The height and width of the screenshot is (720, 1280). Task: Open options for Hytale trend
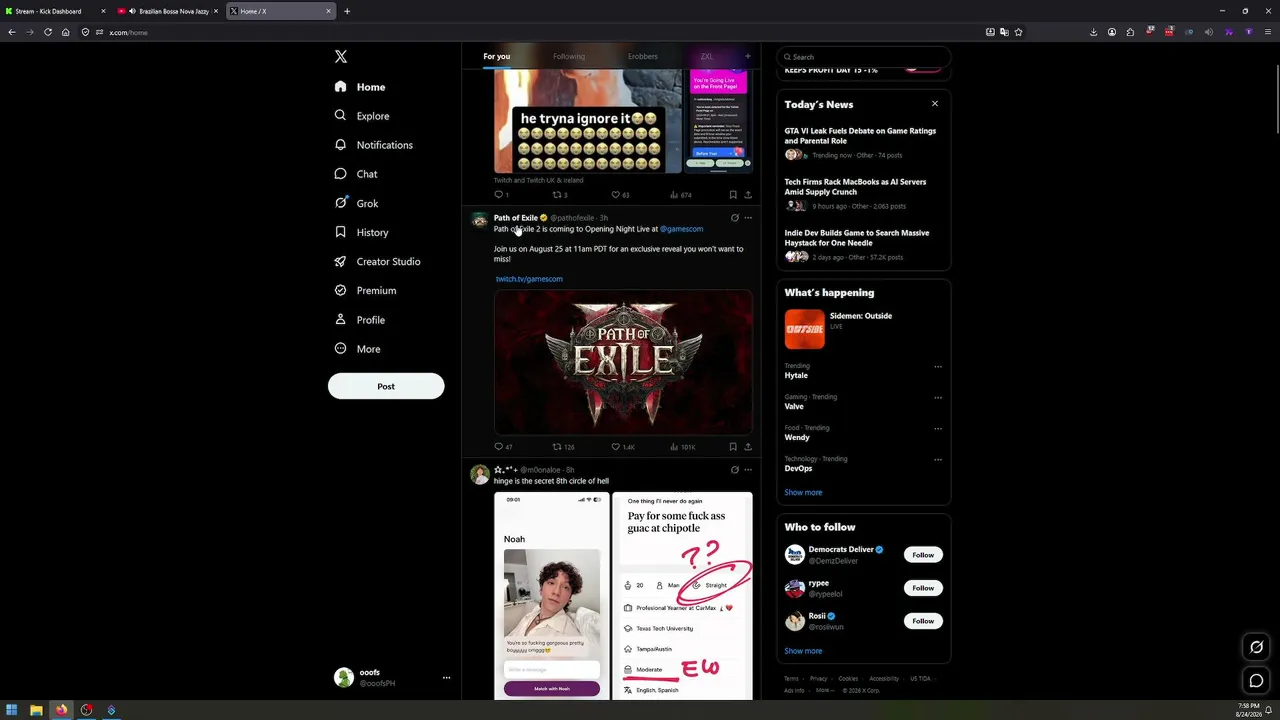click(938, 367)
